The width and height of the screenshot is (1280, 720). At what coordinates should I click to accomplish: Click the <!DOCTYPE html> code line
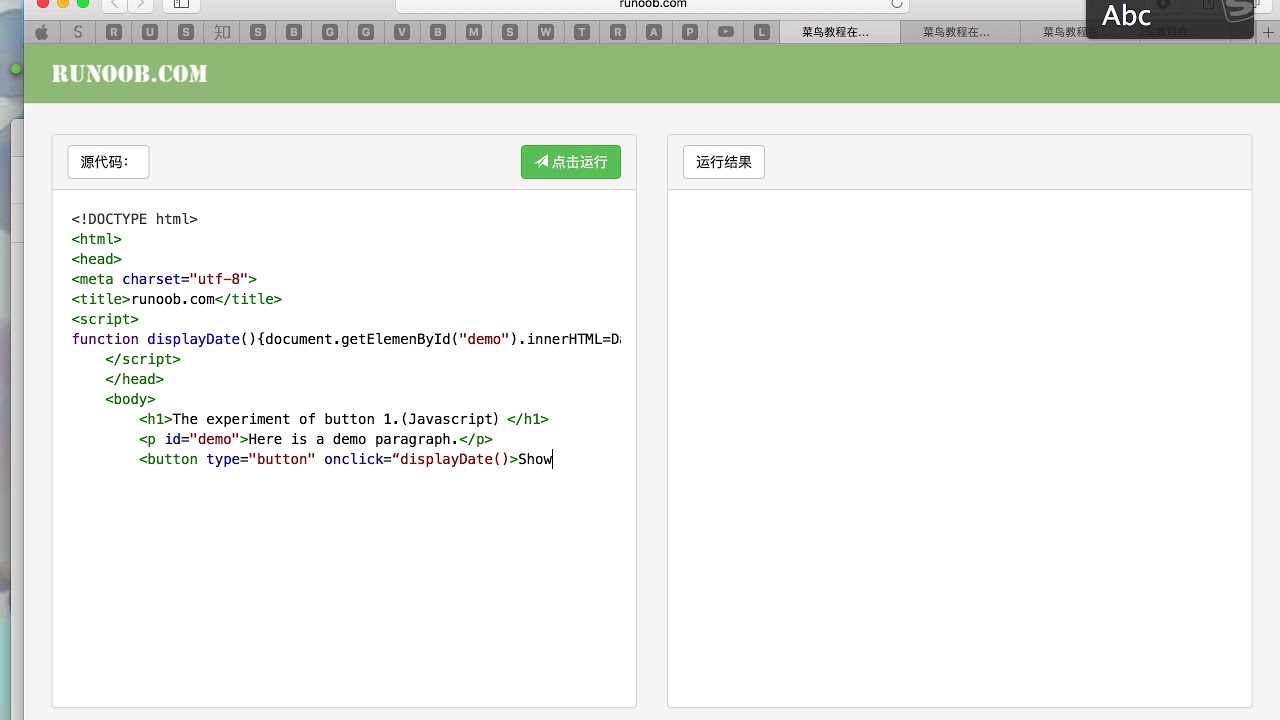(135, 219)
